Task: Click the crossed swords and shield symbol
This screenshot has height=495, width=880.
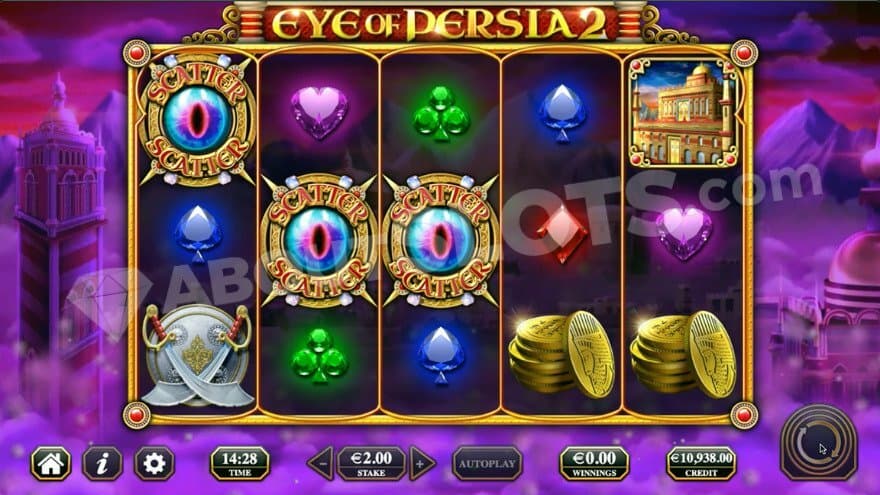Action: click(197, 355)
